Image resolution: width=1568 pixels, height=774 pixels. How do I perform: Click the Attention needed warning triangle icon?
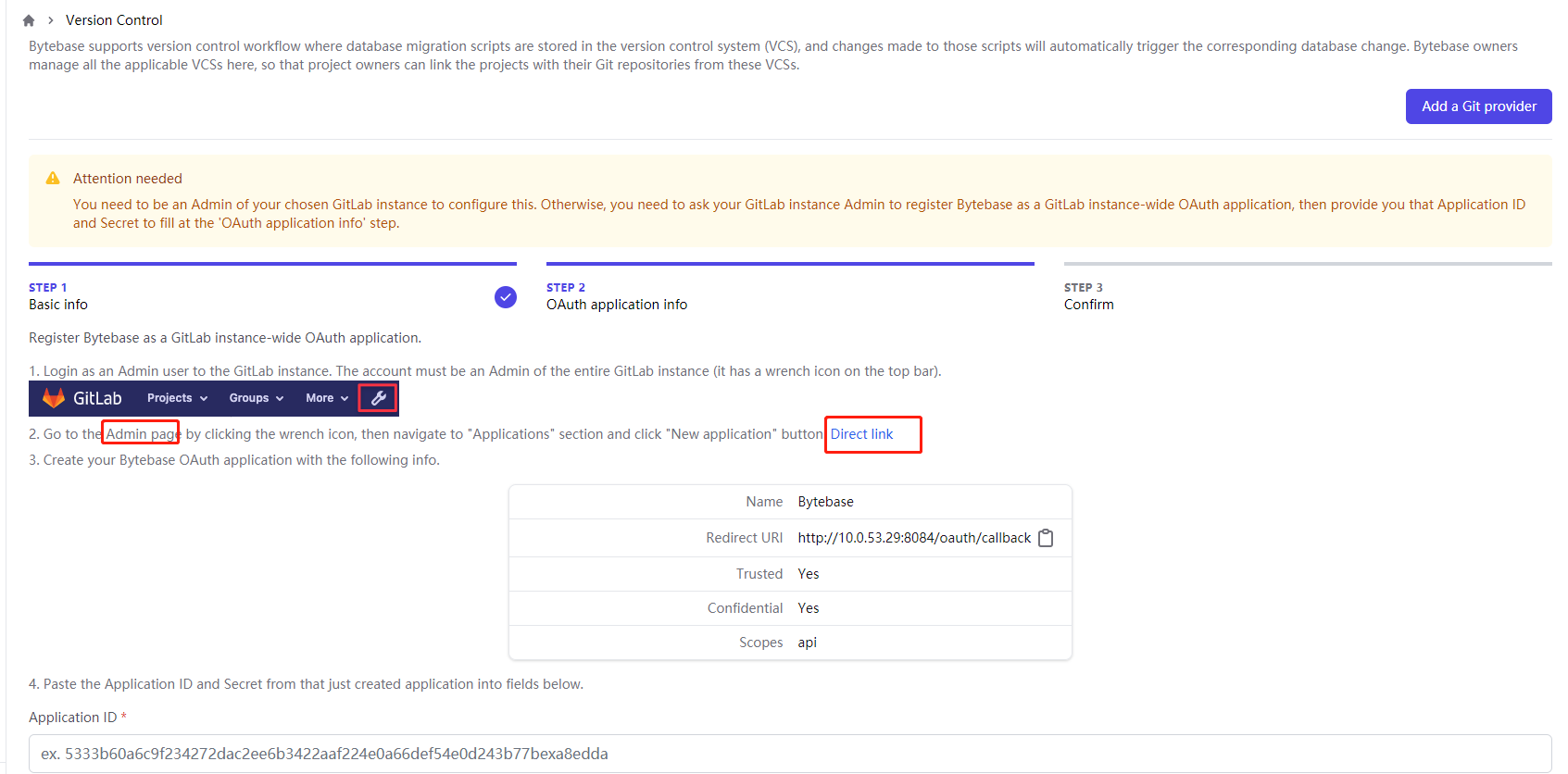tap(53, 179)
